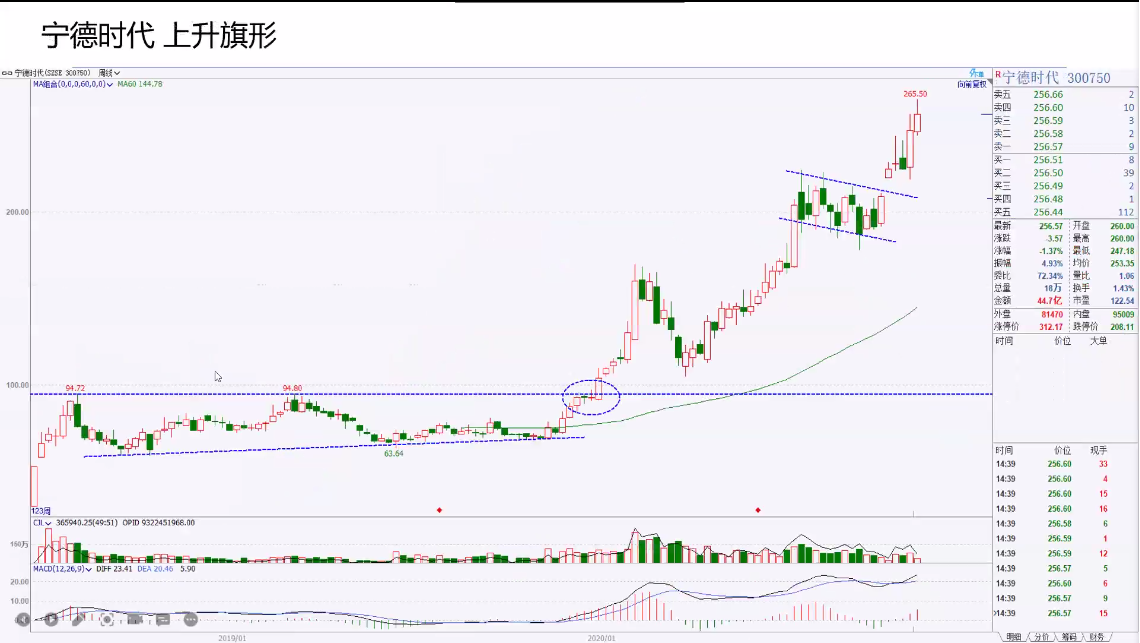Click the play button on the overlay toolbar

click(x=51, y=620)
